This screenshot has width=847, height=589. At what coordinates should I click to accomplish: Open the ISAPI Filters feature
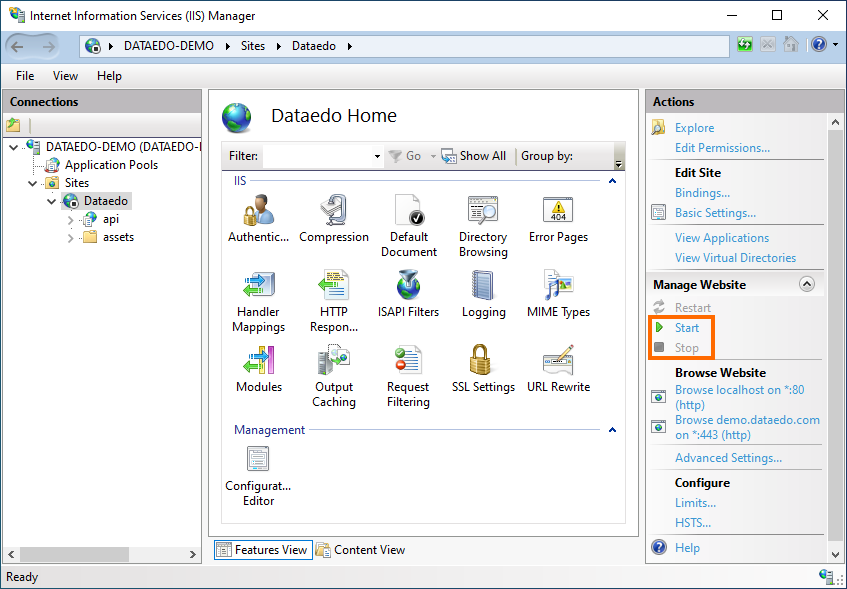pyautogui.click(x=408, y=286)
